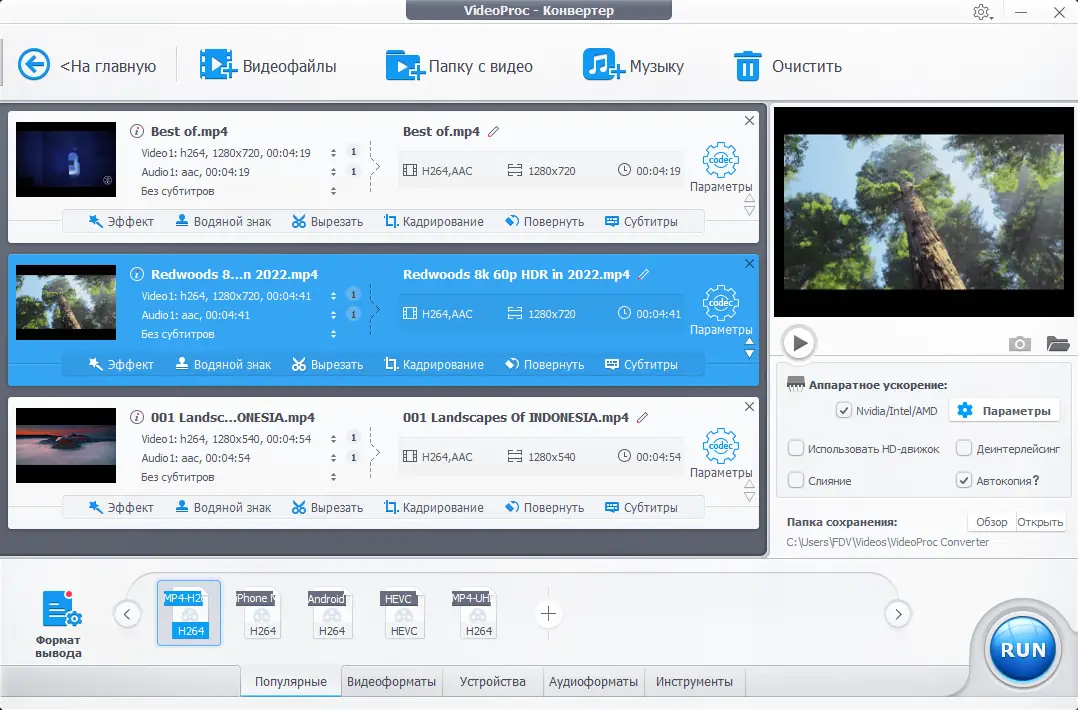Rename Redwoods 8k output with pencil icon
Viewport: 1078px width, 710px height.
pos(644,274)
